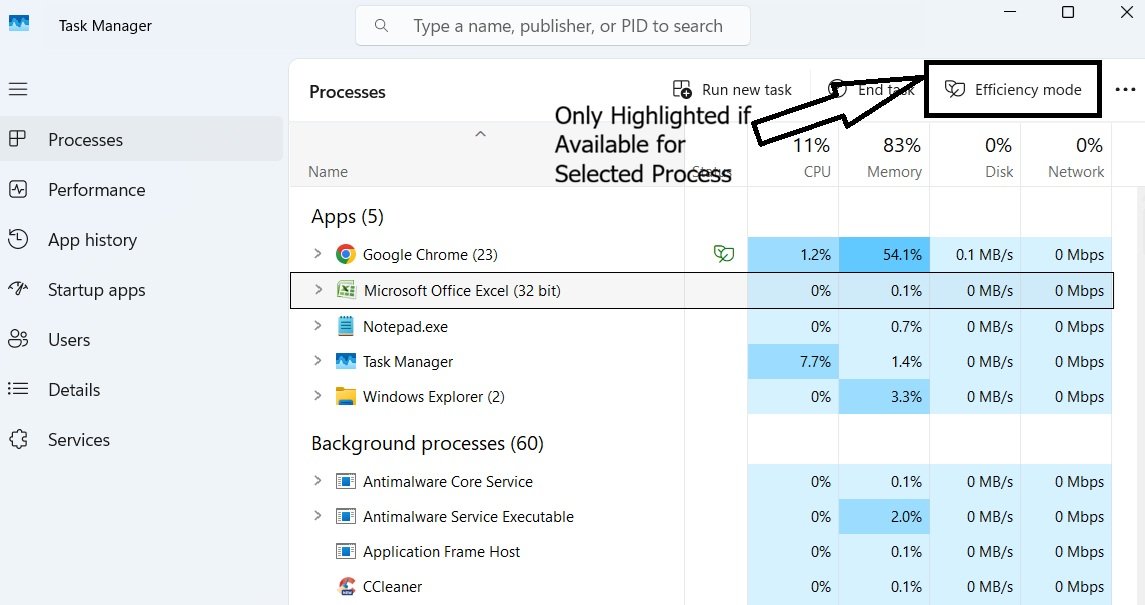Viewport: 1145px width, 605px height.
Task: Click Chrome's 54.1% memory cell
Action: (x=884, y=255)
